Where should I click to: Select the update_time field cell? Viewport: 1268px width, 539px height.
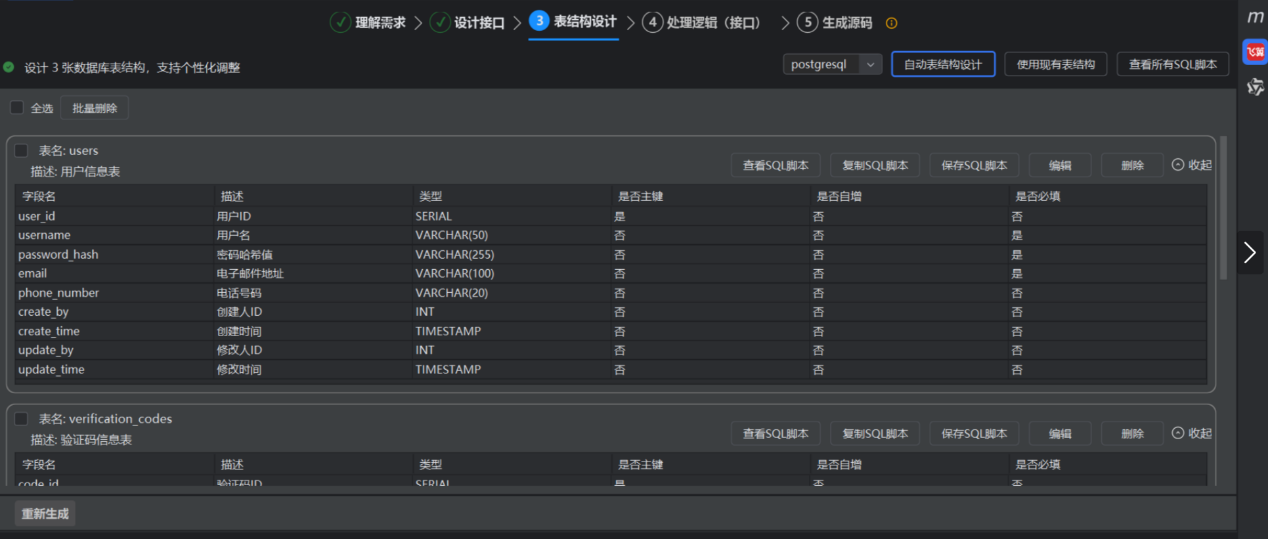pyautogui.click(x=114, y=369)
